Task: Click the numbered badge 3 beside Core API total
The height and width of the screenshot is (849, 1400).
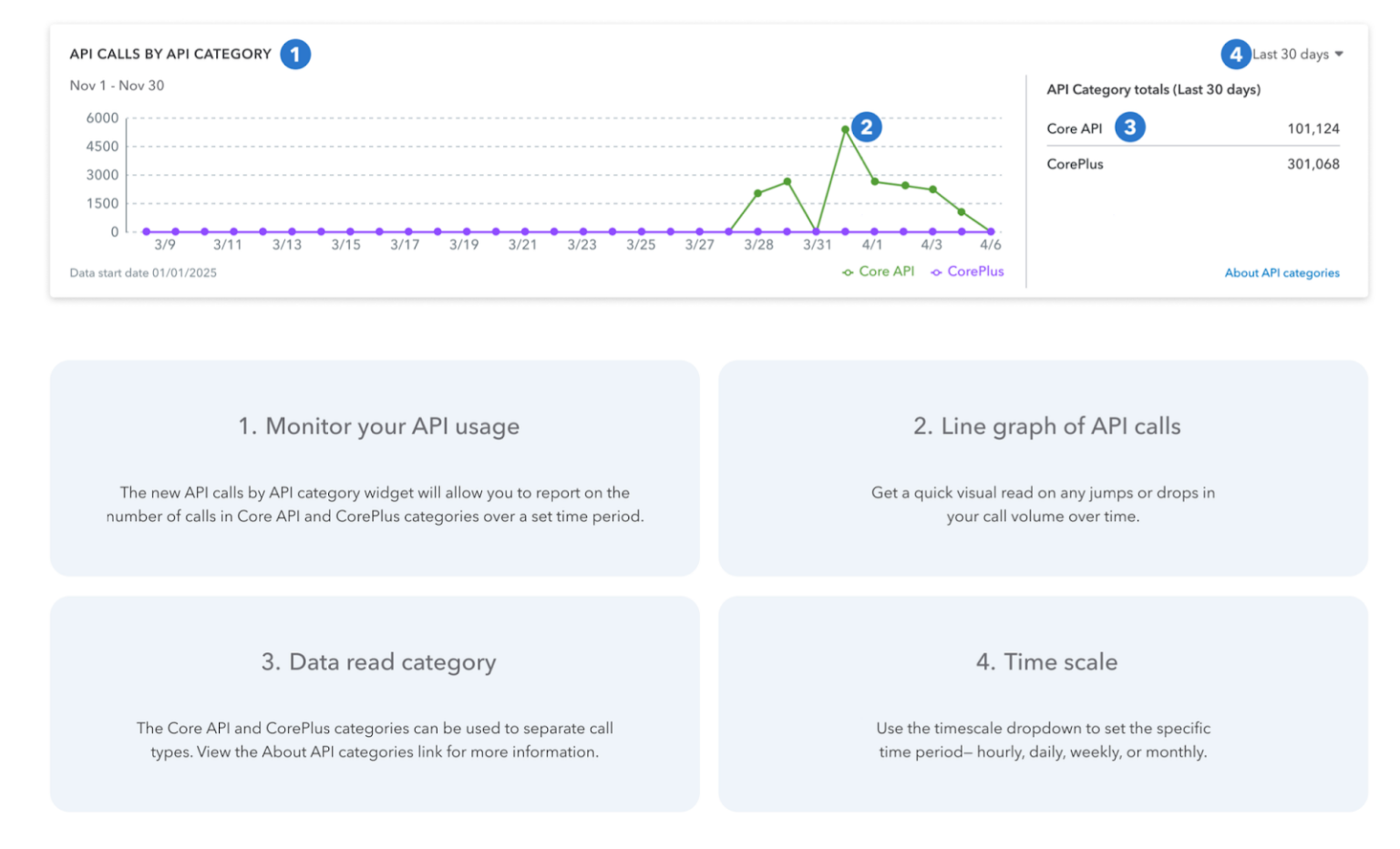Action: pos(1130,128)
